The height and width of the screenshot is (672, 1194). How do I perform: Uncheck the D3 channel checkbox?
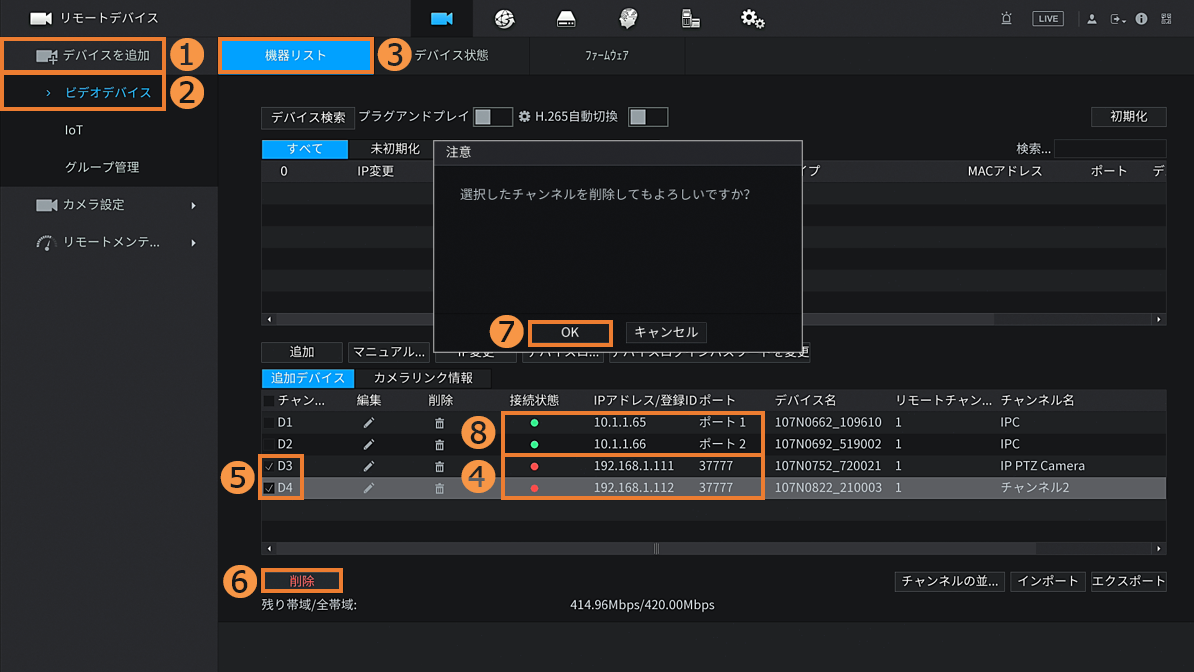(x=269, y=467)
